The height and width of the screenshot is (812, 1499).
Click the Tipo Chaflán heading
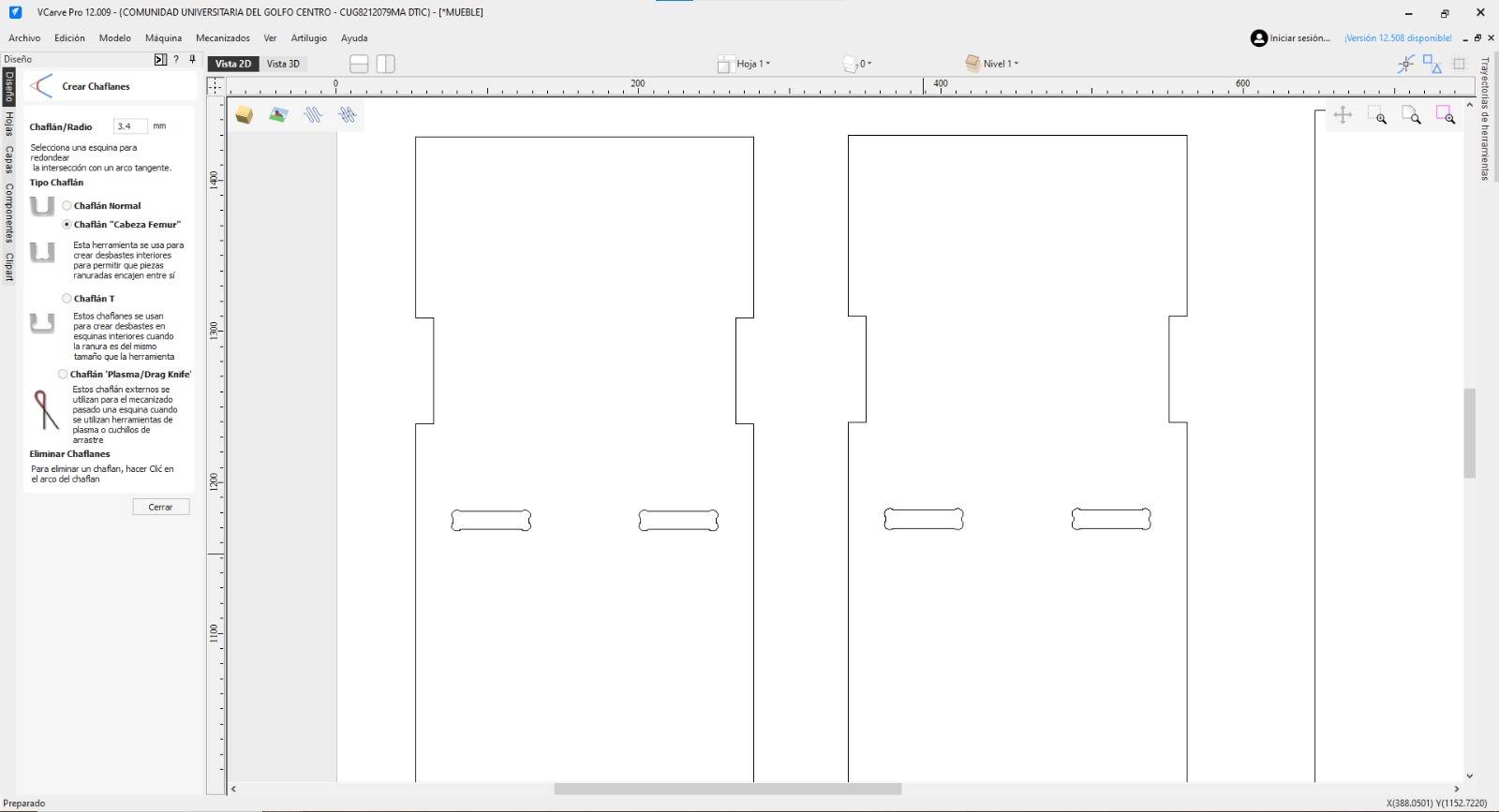[56, 183]
